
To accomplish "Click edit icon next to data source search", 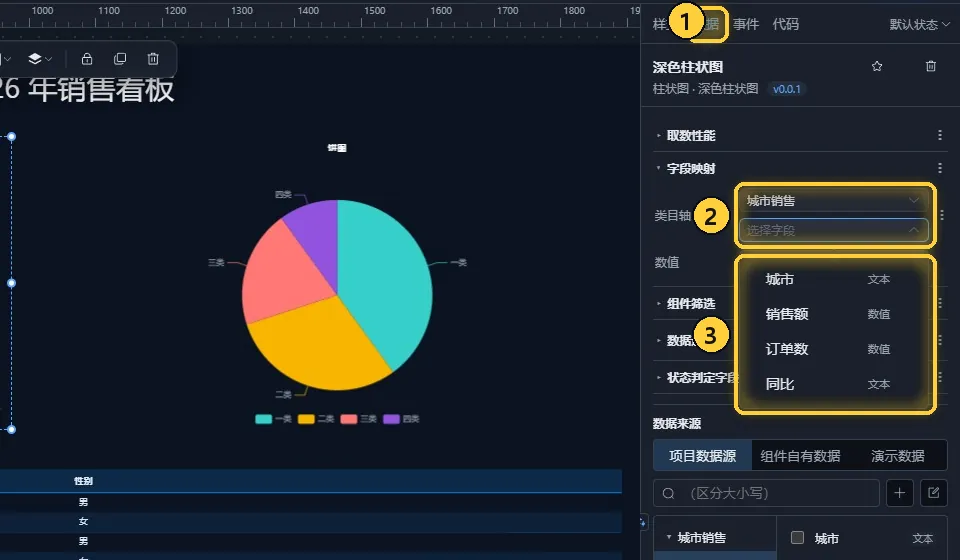I will [934, 493].
